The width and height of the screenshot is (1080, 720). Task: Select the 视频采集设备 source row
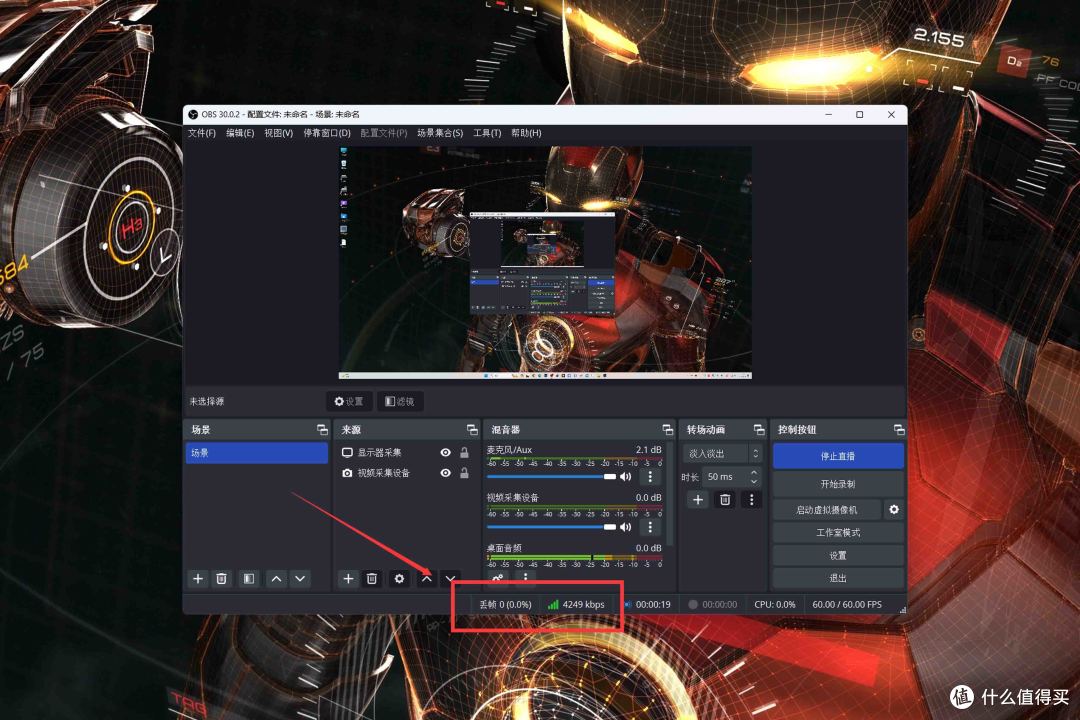pyautogui.click(x=406, y=473)
